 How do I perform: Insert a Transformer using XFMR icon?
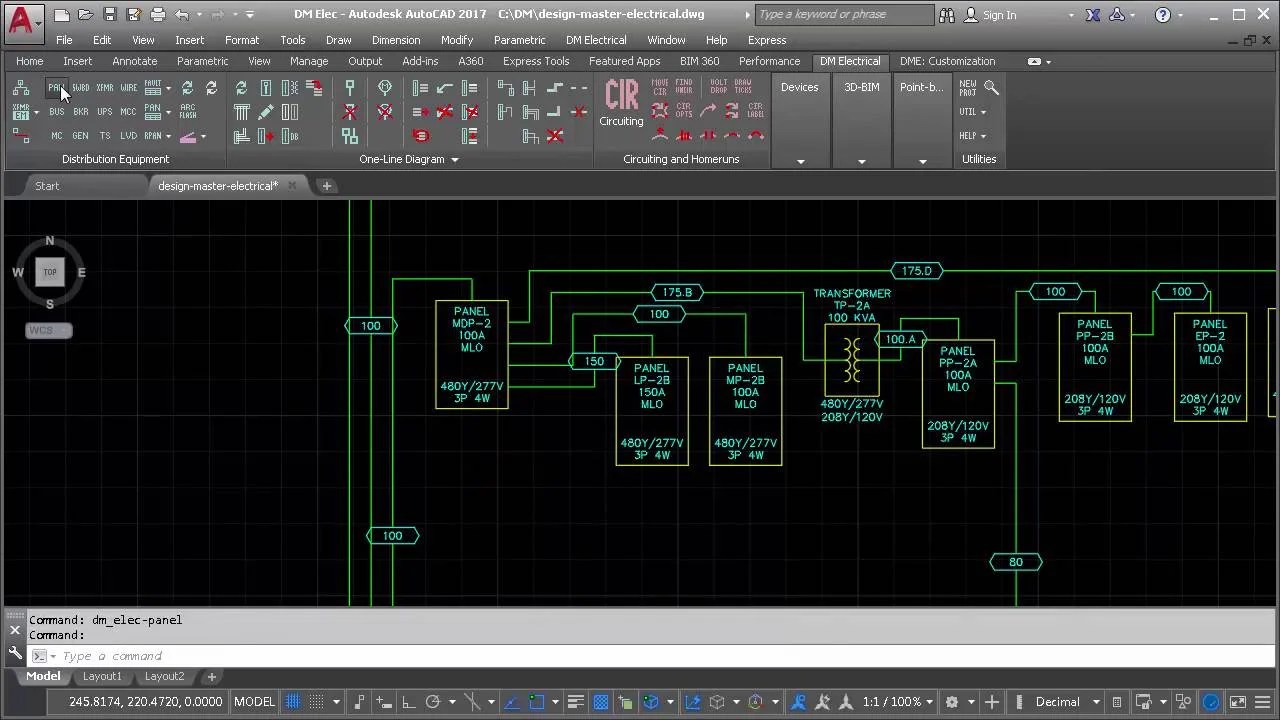click(x=105, y=88)
